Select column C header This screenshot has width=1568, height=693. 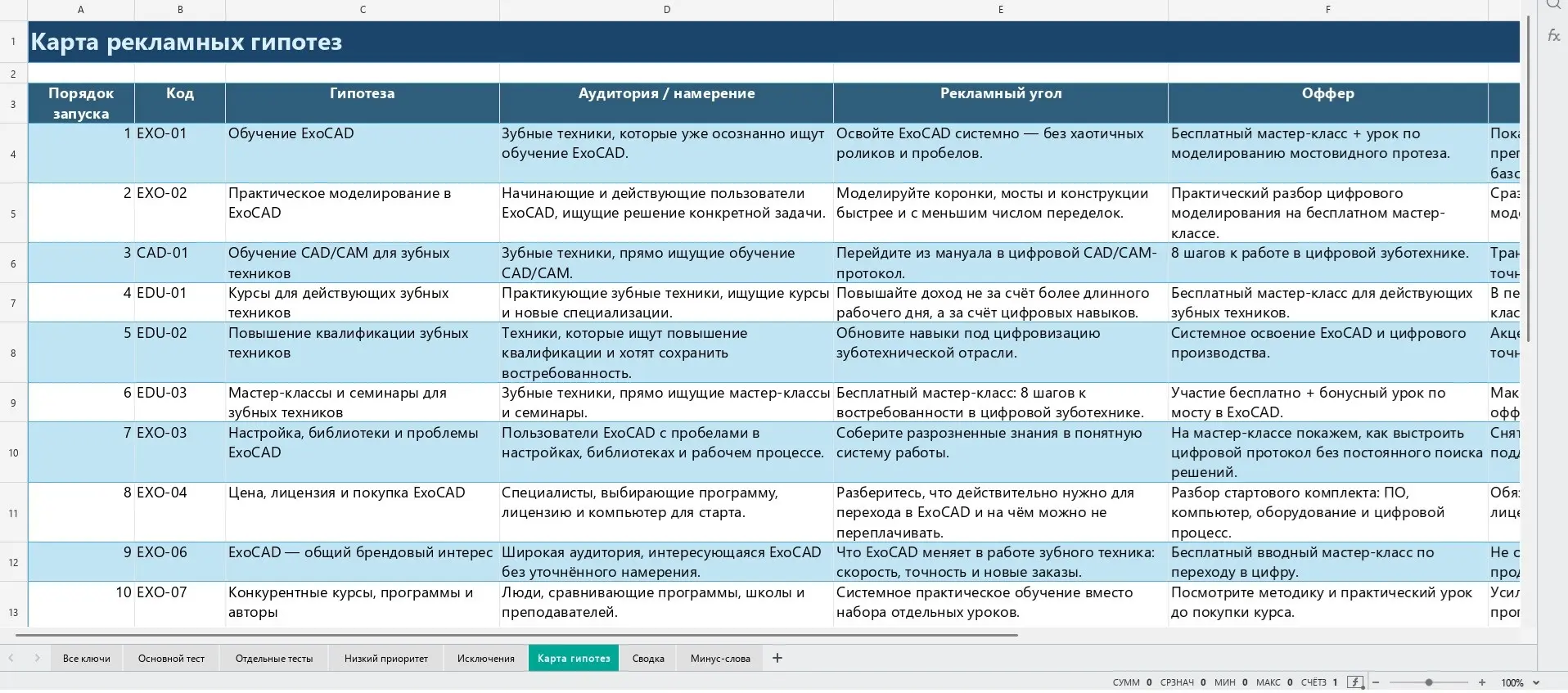pos(363,10)
